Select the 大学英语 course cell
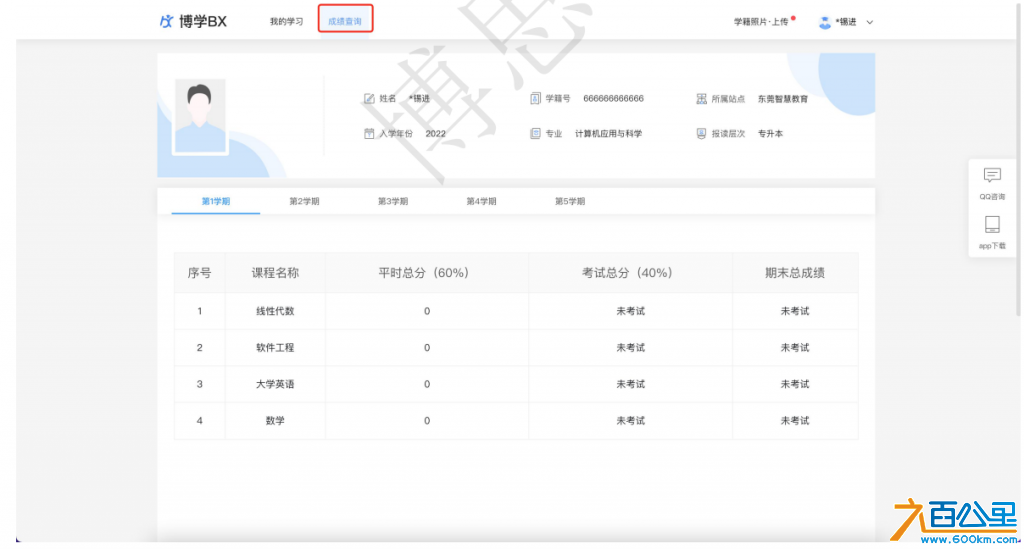The image size is (1024, 549). [x=275, y=384]
